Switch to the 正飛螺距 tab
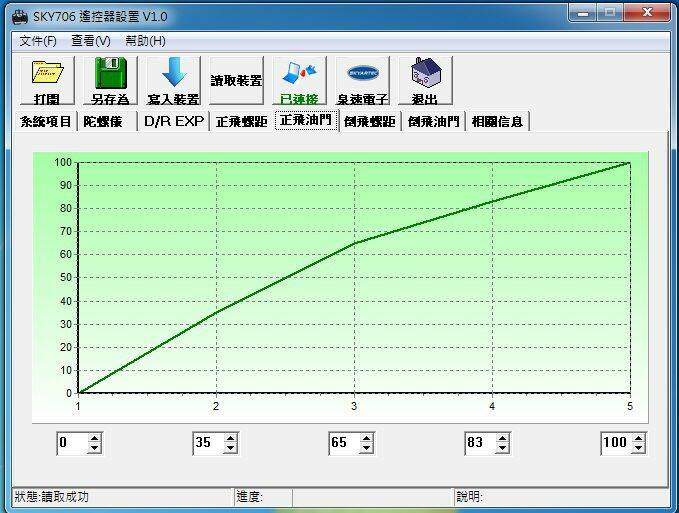The image size is (679, 513). [x=242, y=122]
